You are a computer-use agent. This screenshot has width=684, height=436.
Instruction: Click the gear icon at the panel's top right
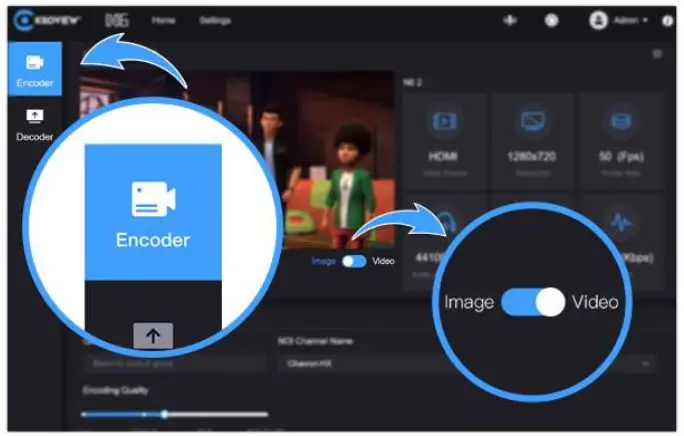[657, 54]
